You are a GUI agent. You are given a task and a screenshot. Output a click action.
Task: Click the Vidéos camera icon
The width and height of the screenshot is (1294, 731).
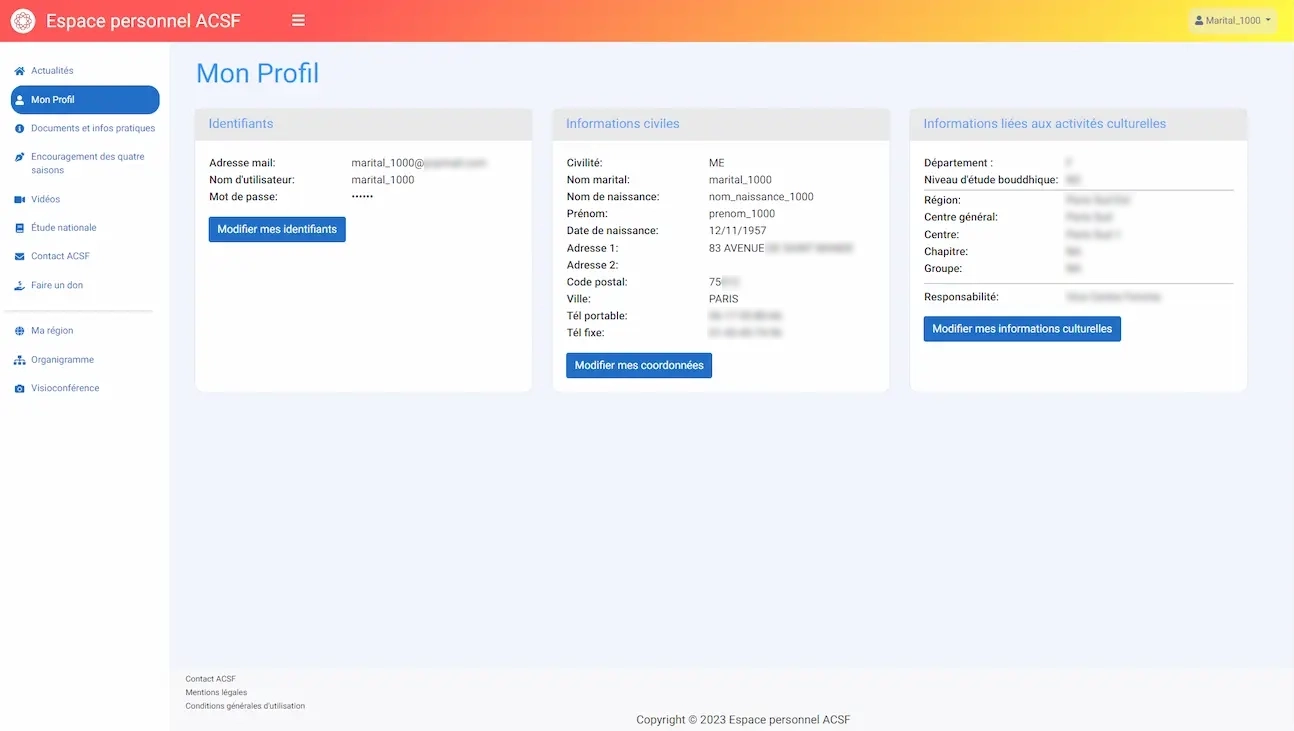19,200
